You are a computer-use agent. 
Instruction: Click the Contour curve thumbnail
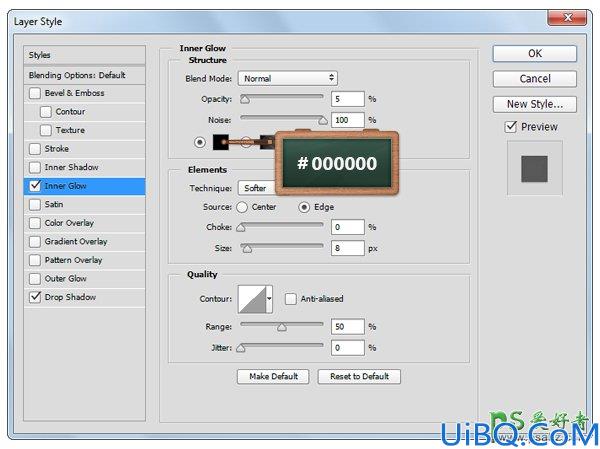click(x=252, y=299)
